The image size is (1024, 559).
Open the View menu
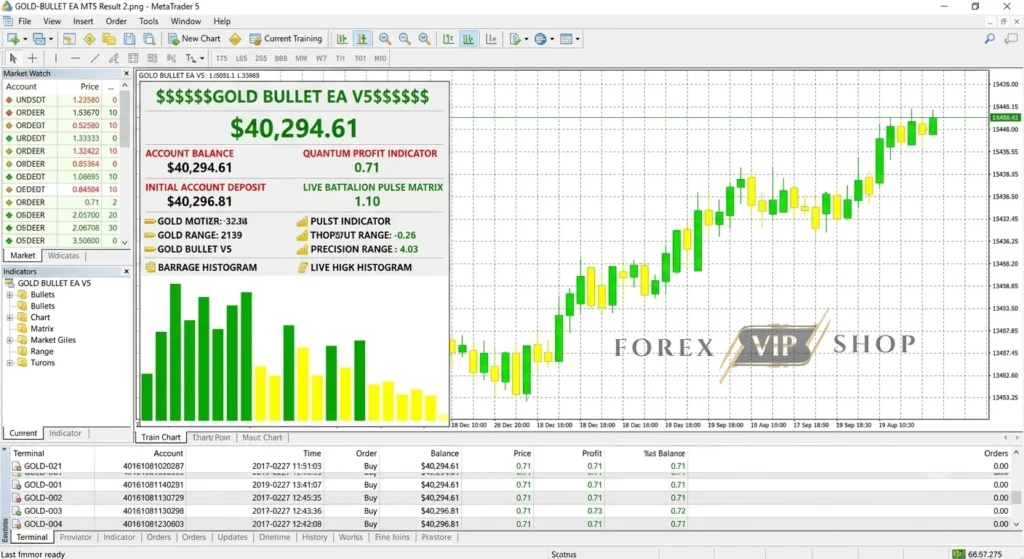point(52,21)
